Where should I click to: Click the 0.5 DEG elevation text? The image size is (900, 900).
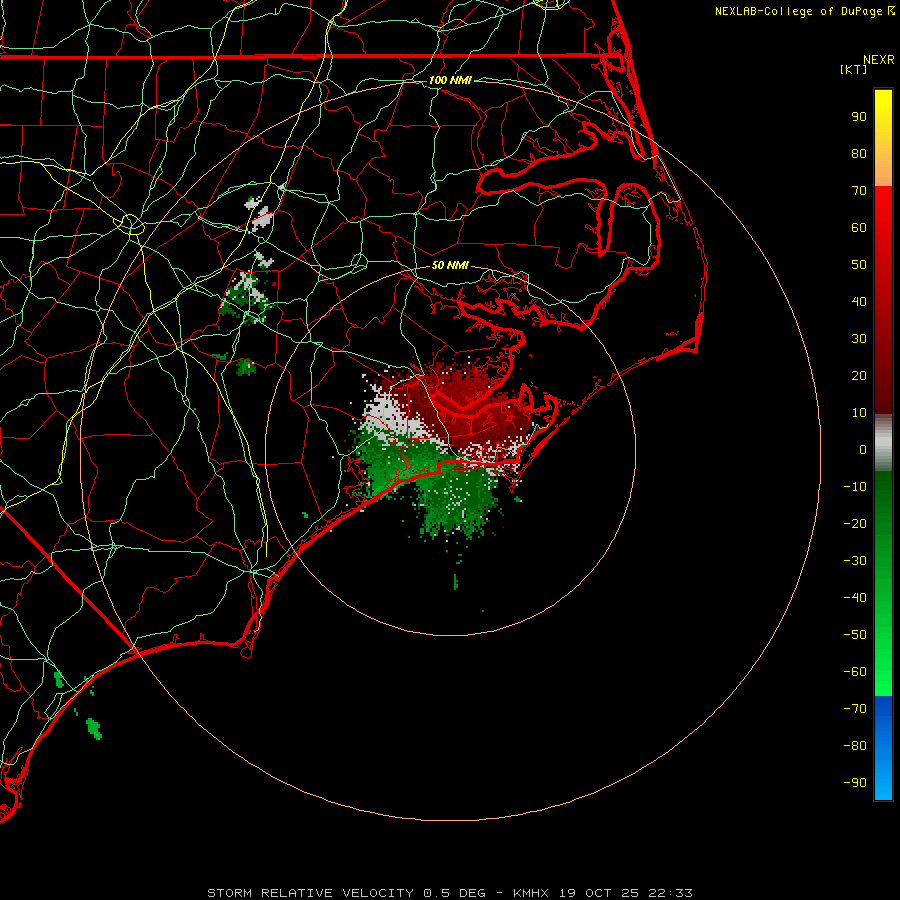pos(454,893)
